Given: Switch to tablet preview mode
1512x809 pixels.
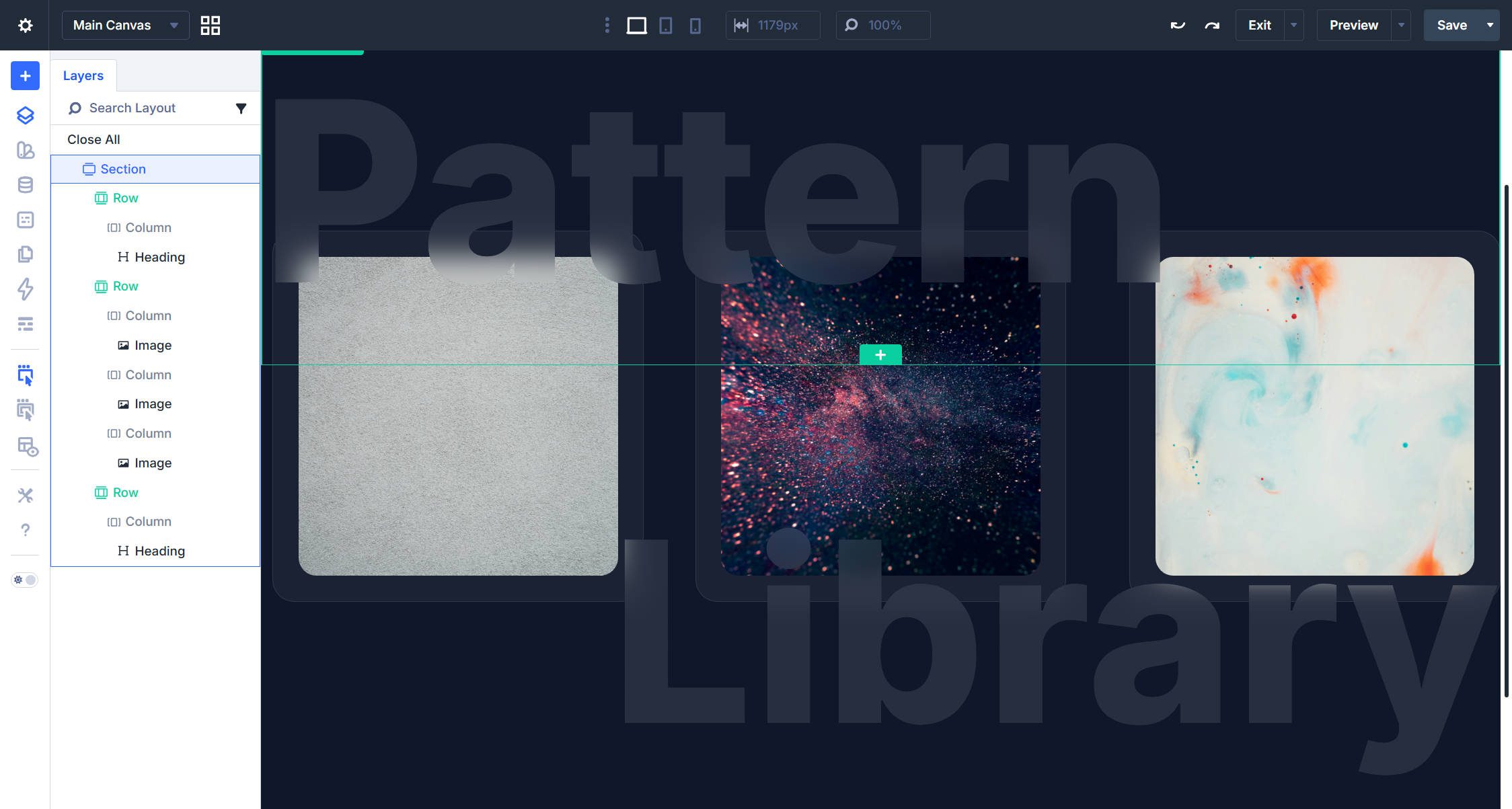Looking at the screenshot, I should [x=666, y=25].
